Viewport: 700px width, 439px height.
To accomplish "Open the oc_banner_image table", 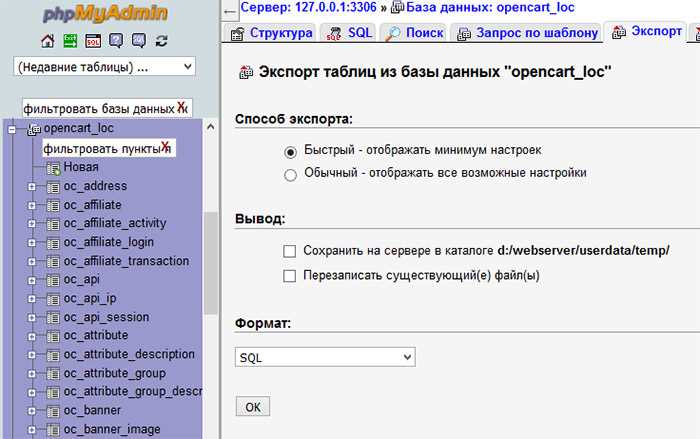I will point(112,430).
